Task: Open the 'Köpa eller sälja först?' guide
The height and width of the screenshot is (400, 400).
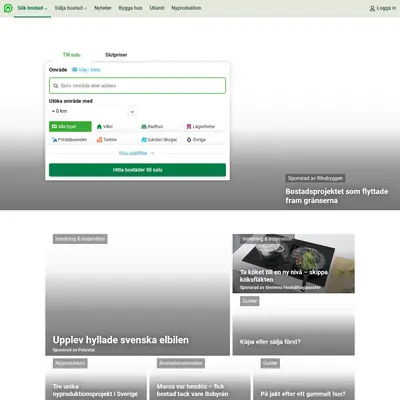Action: click(270, 342)
